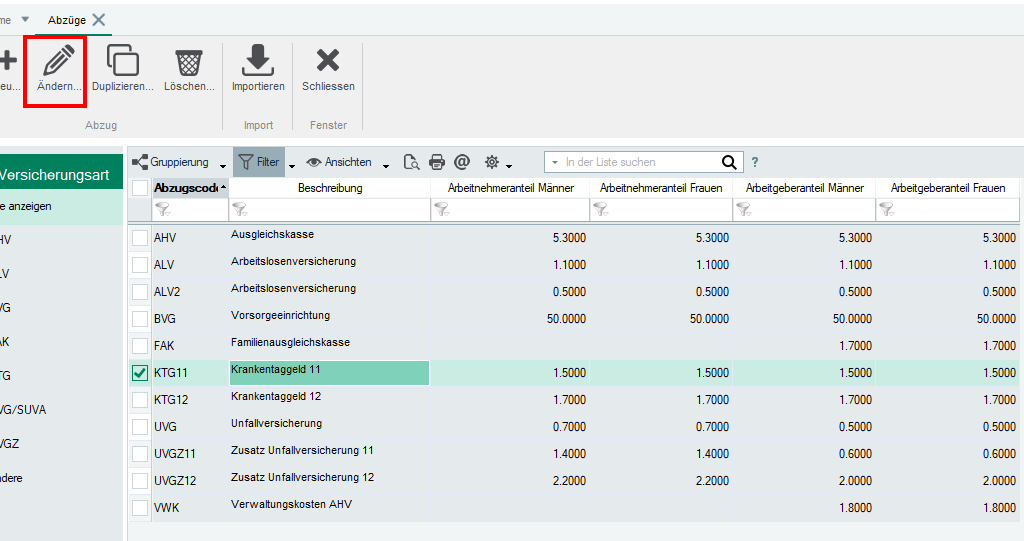Check the UVGZ12 row checkbox
Image resolution: width=1024 pixels, height=541 pixels.
click(x=140, y=480)
